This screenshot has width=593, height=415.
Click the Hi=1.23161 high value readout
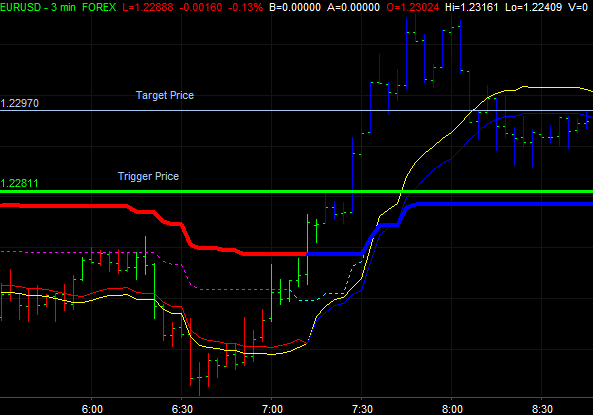coord(472,7)
